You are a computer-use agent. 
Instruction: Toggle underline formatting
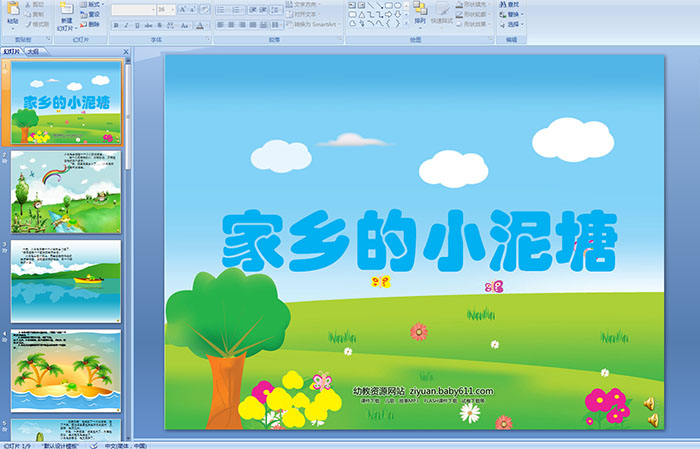point(137,25)
